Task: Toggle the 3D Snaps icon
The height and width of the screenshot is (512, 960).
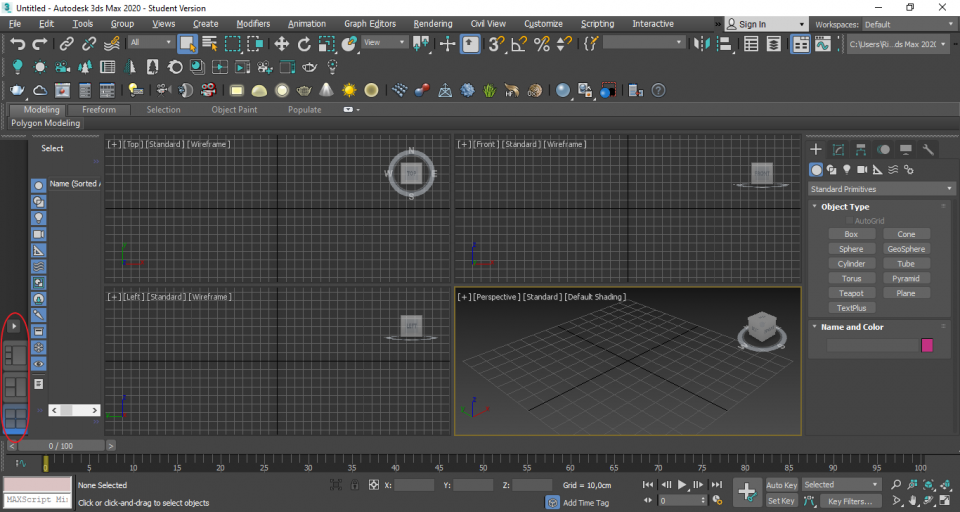Action: pyautogui.click(x=496, y=43)
